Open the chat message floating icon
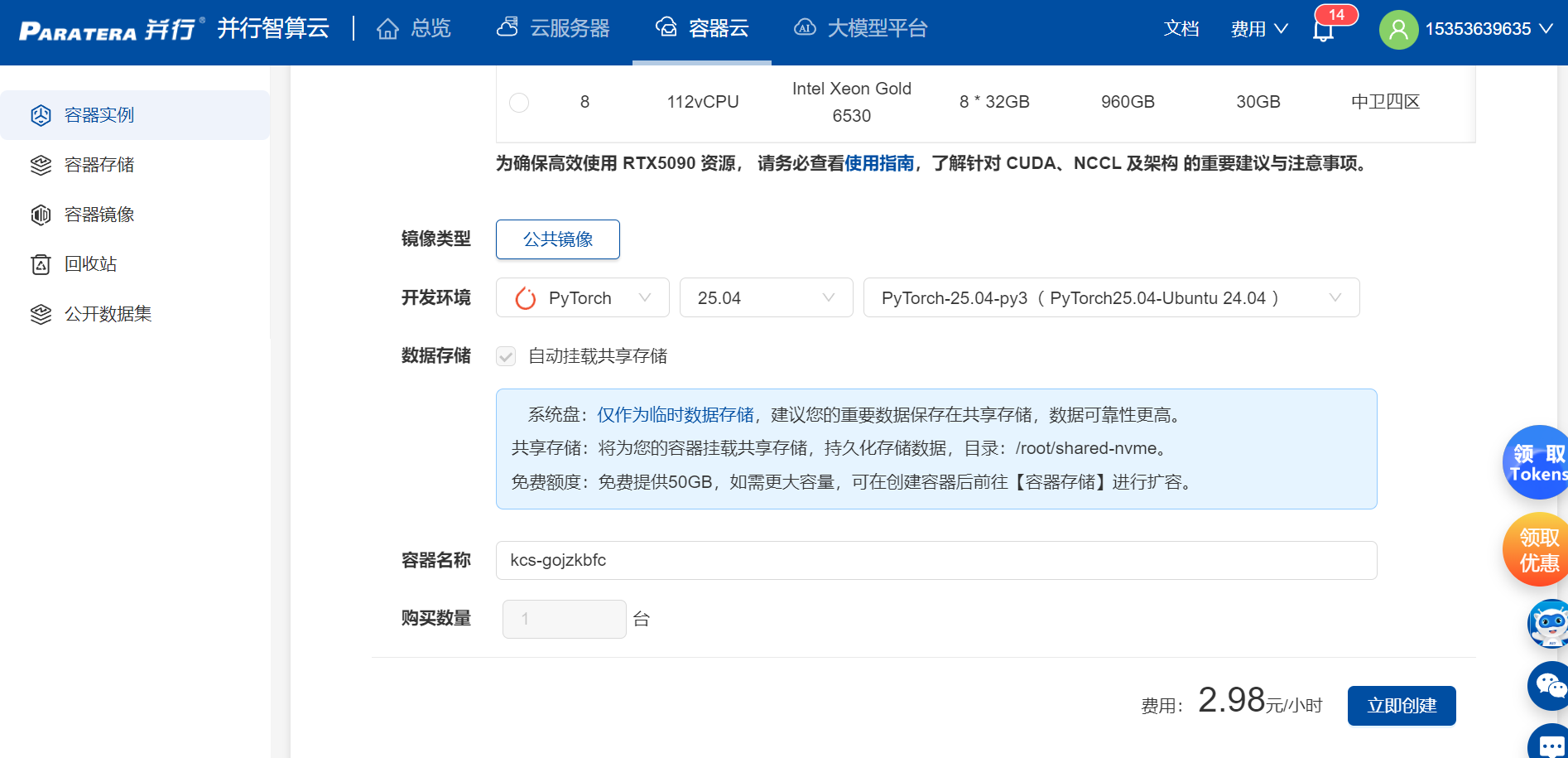This screenshot has width=1568, height=758. point(1548,743)
